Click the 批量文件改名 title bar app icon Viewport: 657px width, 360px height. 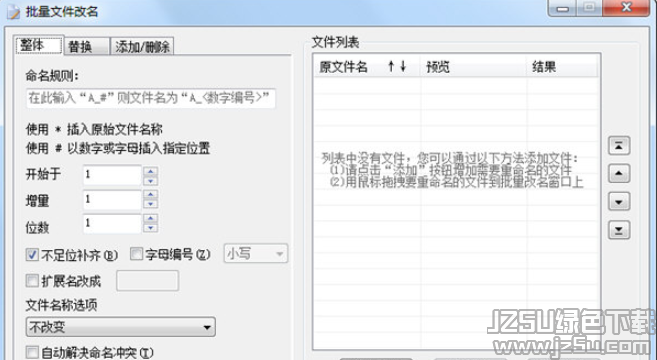(13, 11)
